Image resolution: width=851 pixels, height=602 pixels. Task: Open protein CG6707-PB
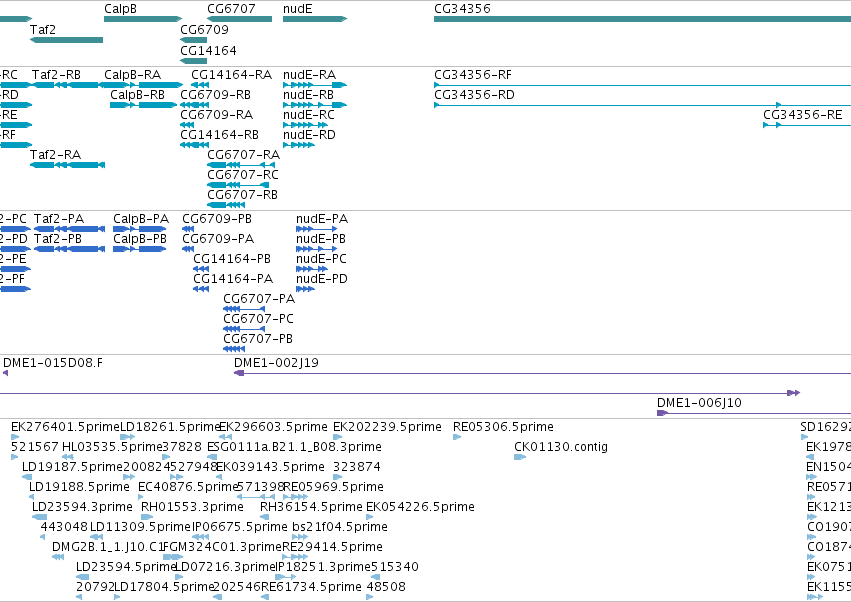coord(258,339)
